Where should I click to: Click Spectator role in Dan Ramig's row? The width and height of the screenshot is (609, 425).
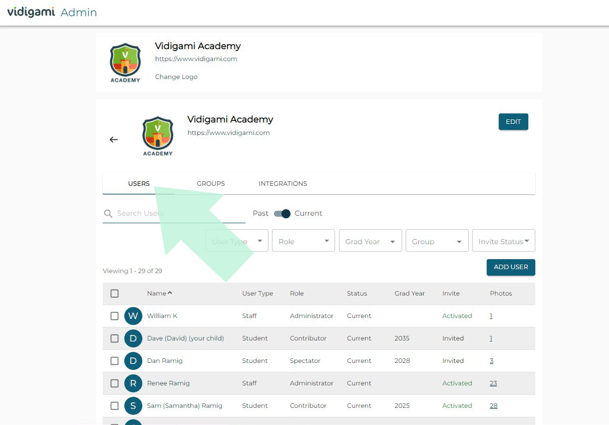tap(305, 361)
